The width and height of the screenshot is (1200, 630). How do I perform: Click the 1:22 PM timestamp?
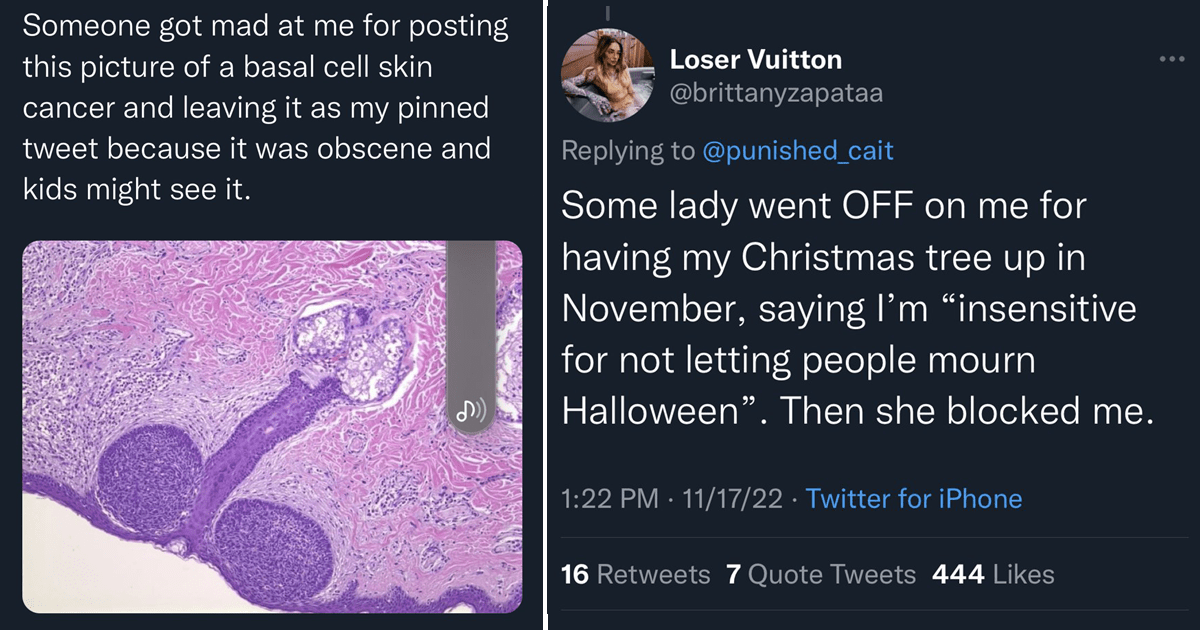[610, 498]
